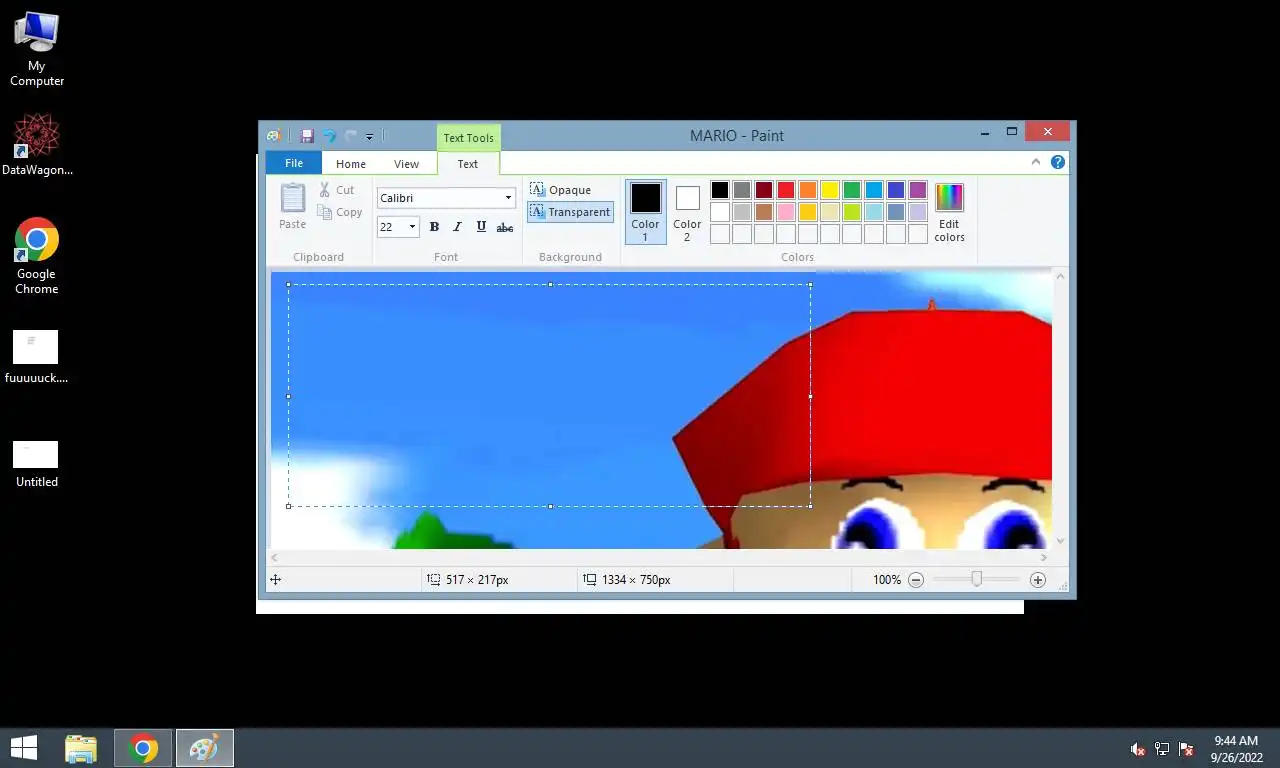Click the Save icon in Quick Access toolbar

pyautogui.click(x=306, y=136)
